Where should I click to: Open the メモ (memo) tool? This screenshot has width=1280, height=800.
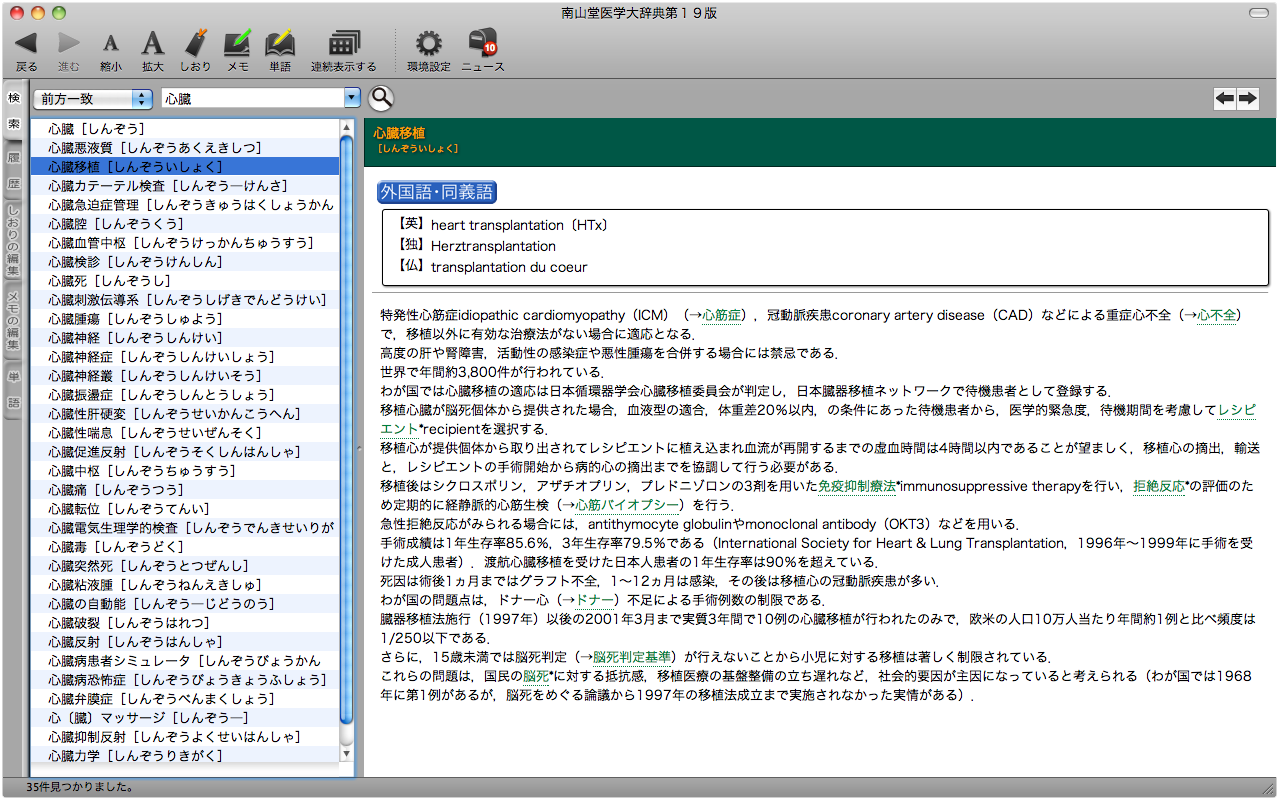237,44
